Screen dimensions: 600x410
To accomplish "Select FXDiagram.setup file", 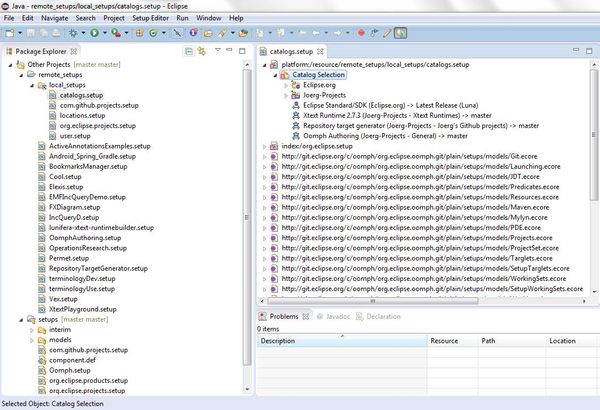I will click(x=75, y=207).
